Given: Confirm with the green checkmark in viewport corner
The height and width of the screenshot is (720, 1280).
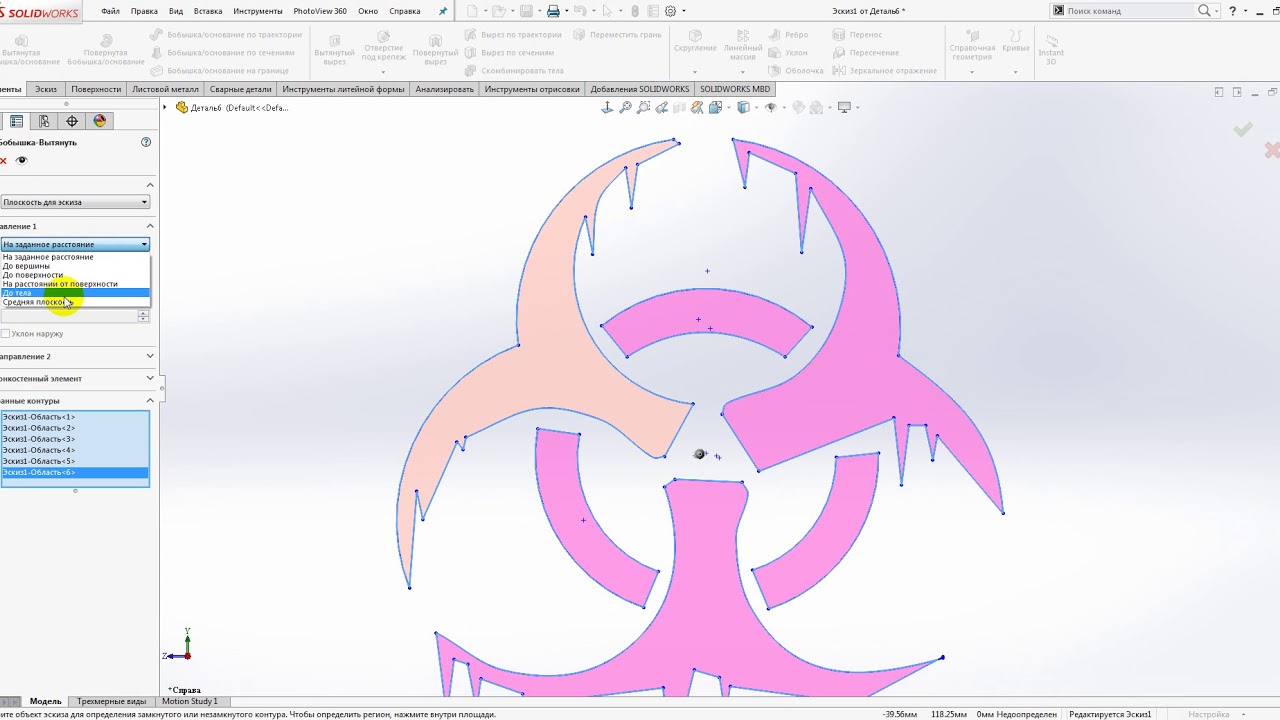Looking at the screenshot, I should coord(1243,130).
